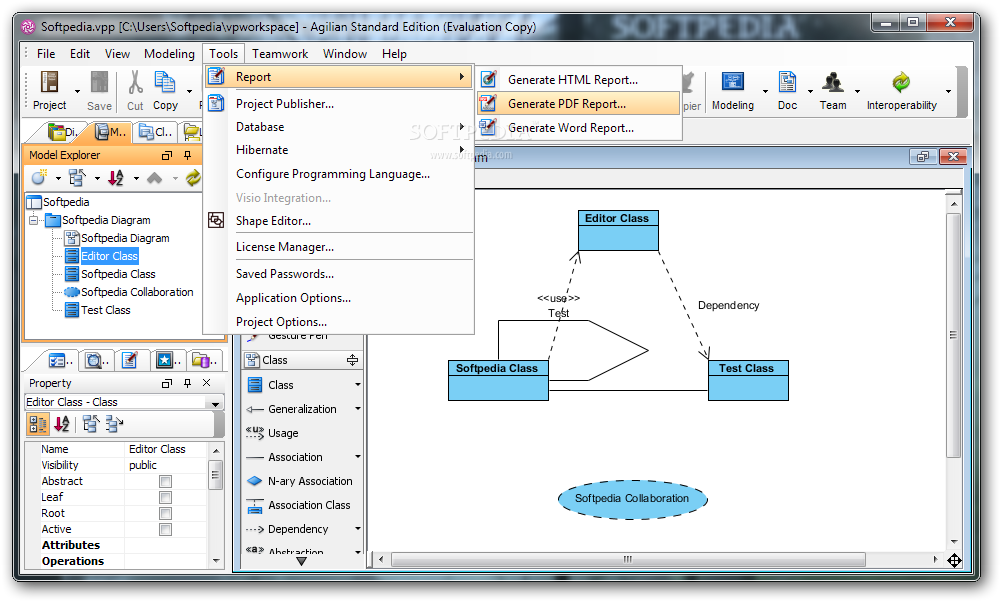The image size is (1001, 602).
Task: Expand the Class tool dropdown arrow
Action: click(358, 385)
